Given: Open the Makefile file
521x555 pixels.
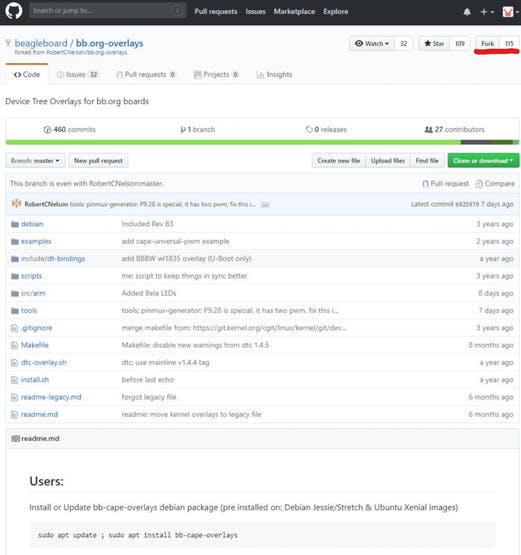Looking at the screenshot, I should click(x=35, y=345).
